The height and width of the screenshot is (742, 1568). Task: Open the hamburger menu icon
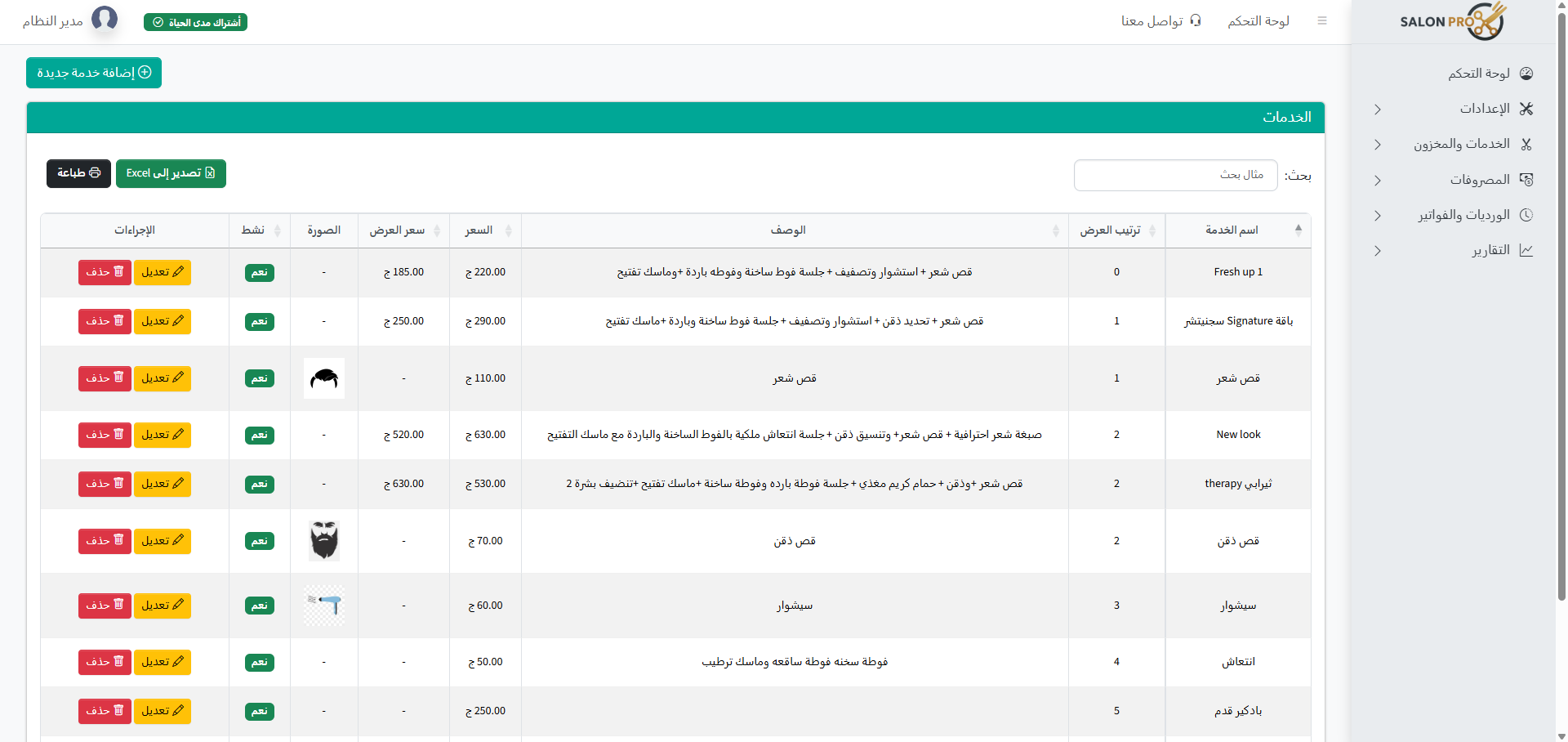[1323, 20]
